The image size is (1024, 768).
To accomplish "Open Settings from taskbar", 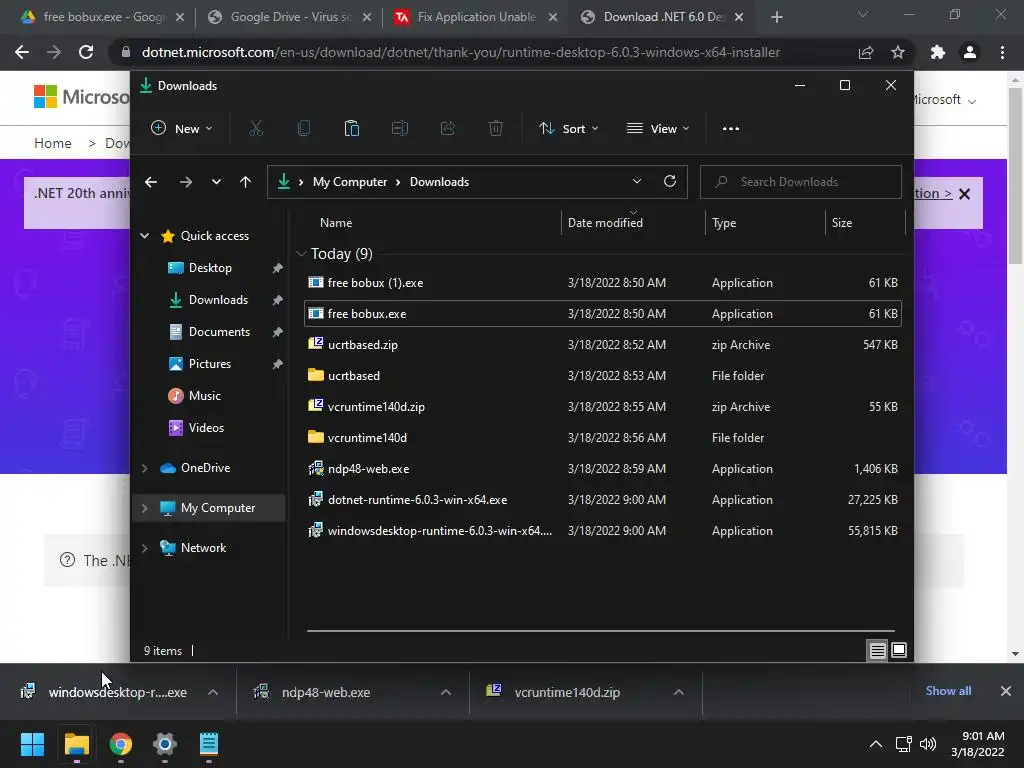I will [x=165, y=744].
